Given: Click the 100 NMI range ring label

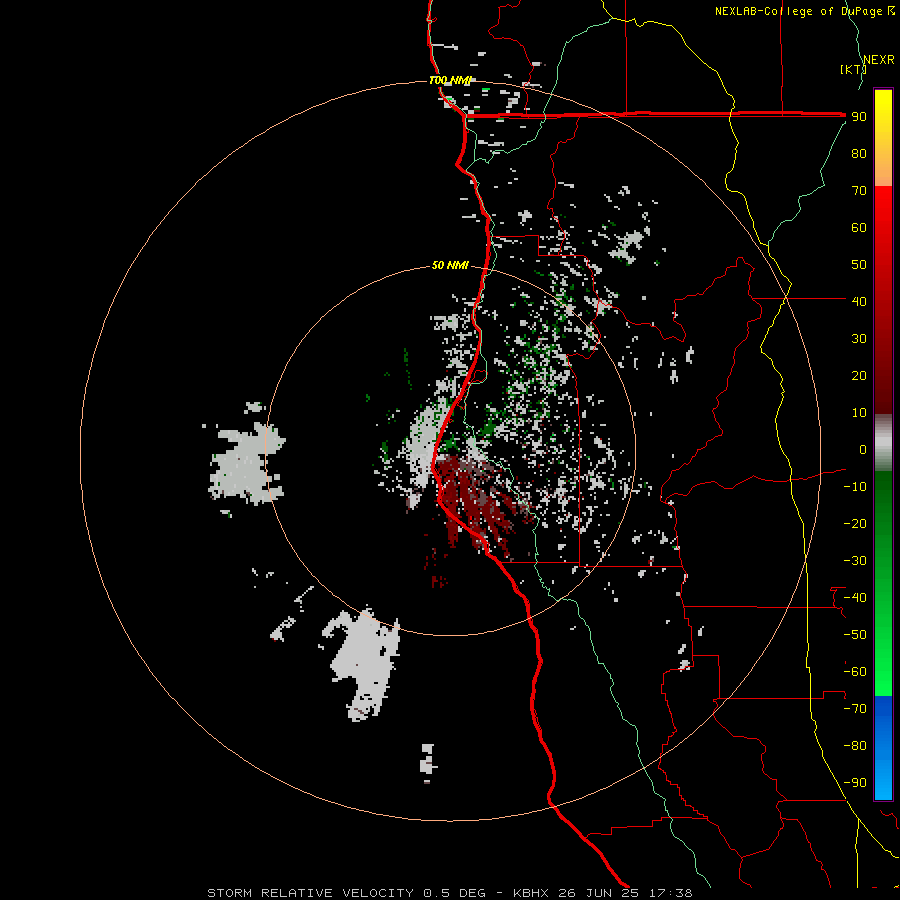Looking at the screenshot, I should tap(450, 80).
